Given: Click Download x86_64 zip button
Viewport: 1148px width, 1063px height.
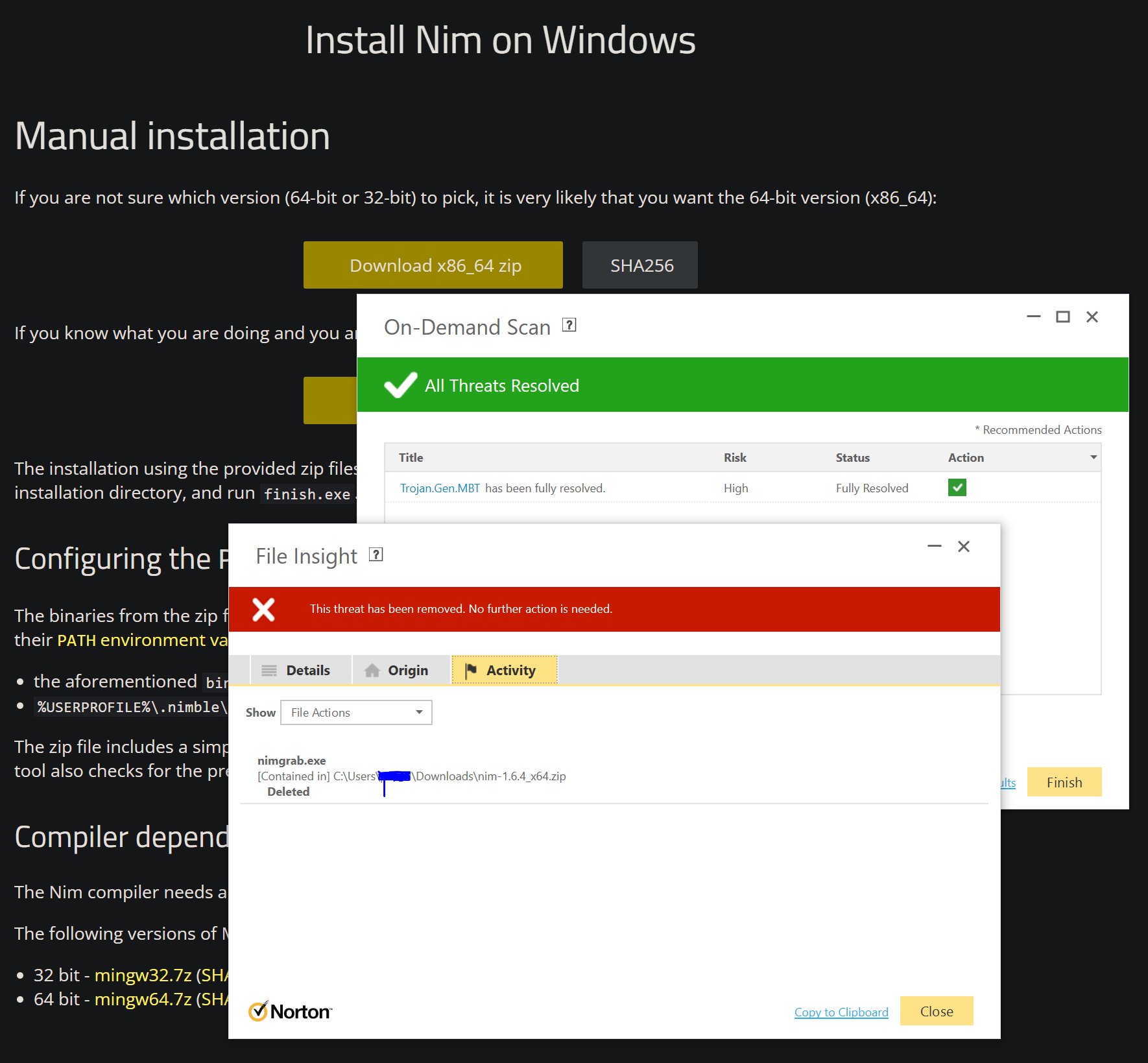Looking at the screenshot, I should coord(433,265).
